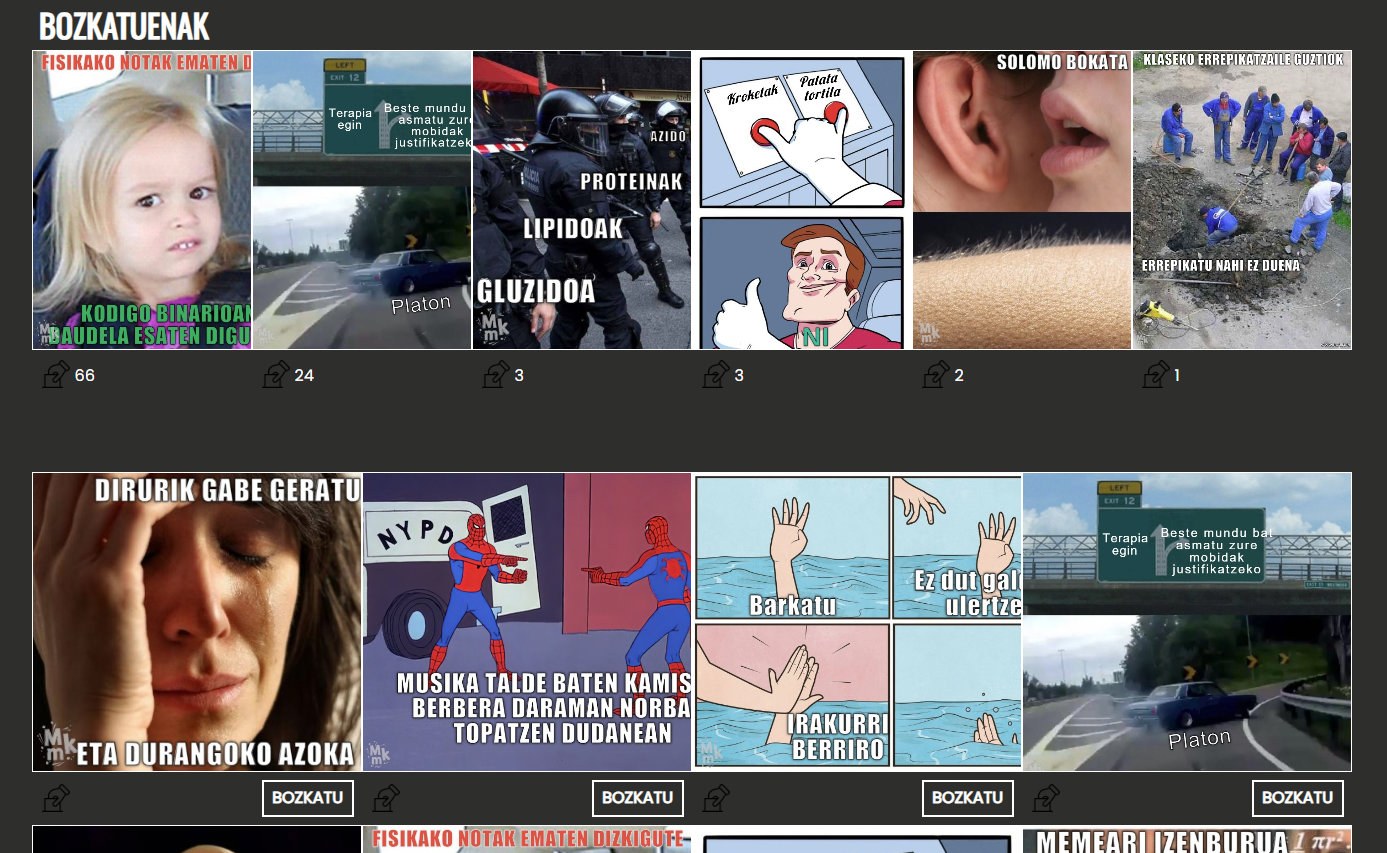Open the Solomo Bokata ear whisper meme
The image size is (1387, 853).
coord(1022,200)
